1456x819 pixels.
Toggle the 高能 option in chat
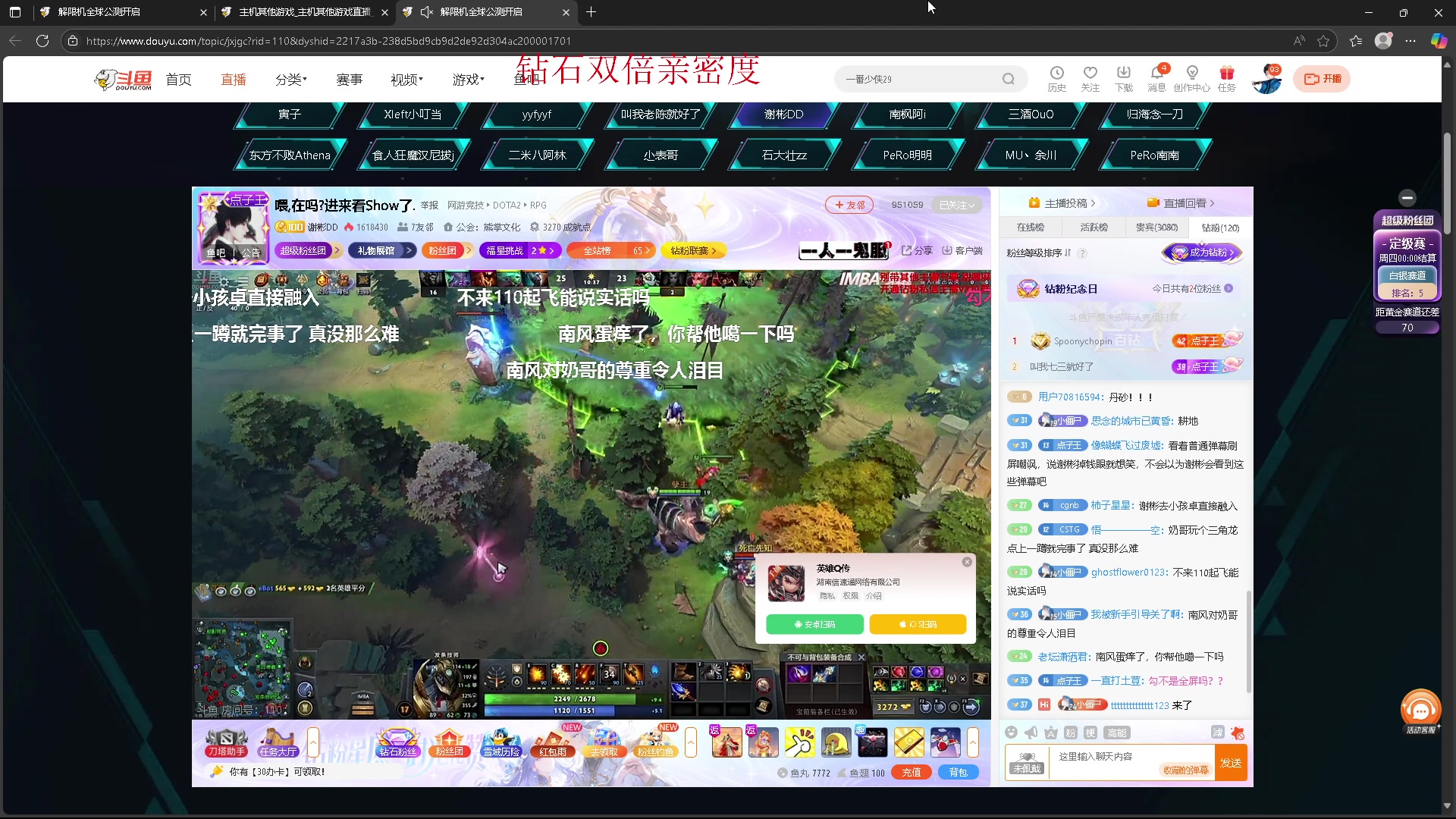pos(1117,733)
